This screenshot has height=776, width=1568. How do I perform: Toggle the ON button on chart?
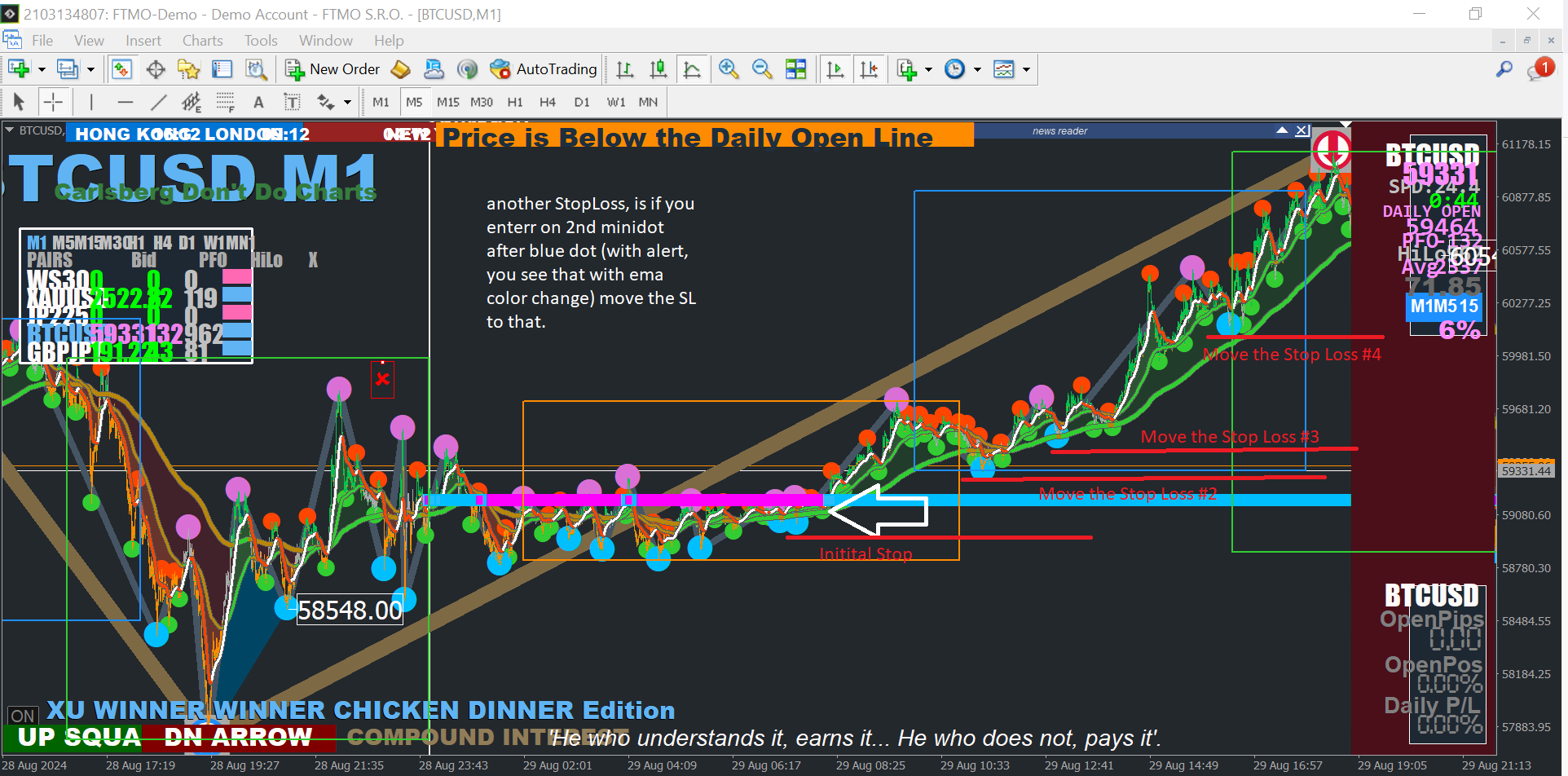click(x=23, y=716)
